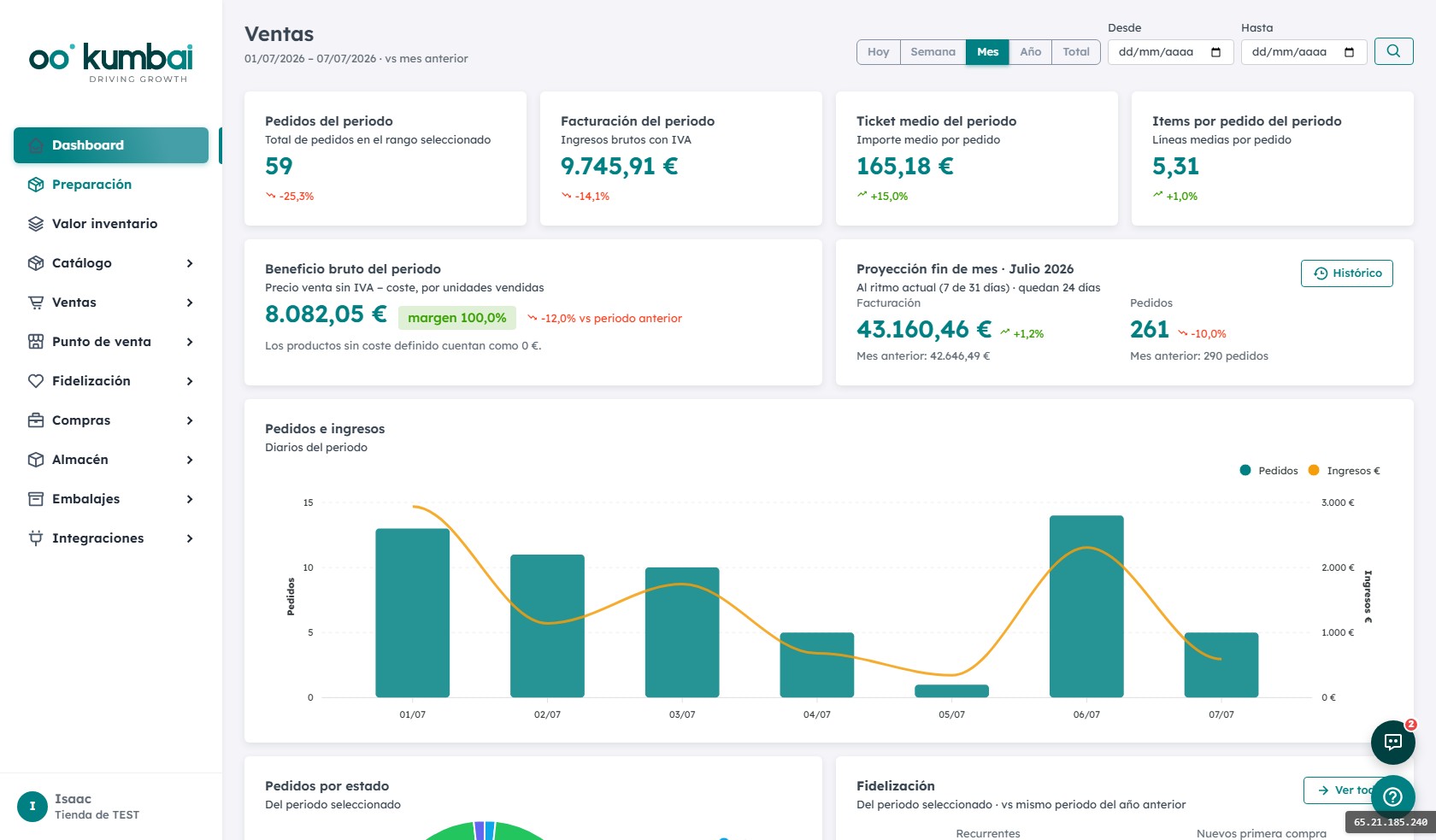
Task: Select the Hoy period tab
Action: [x=879, y=52]
